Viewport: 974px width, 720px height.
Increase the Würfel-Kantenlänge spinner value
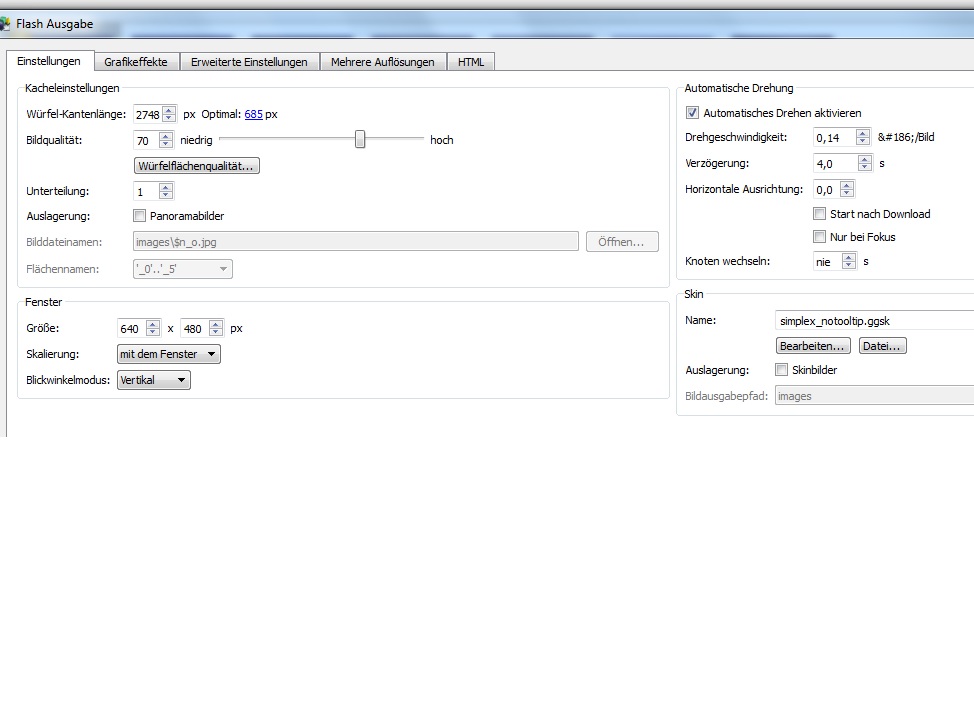point(169,110)
